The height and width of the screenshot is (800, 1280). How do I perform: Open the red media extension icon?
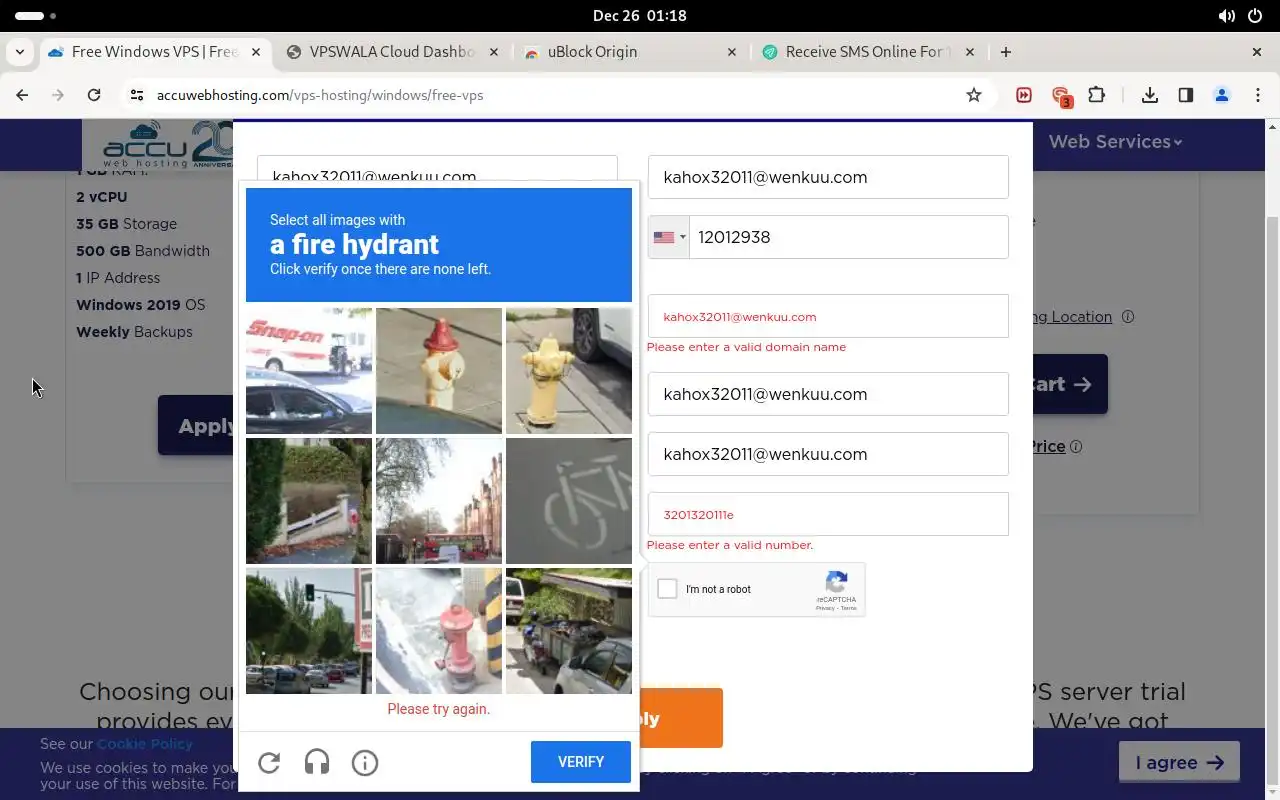tap(1024, 95)
